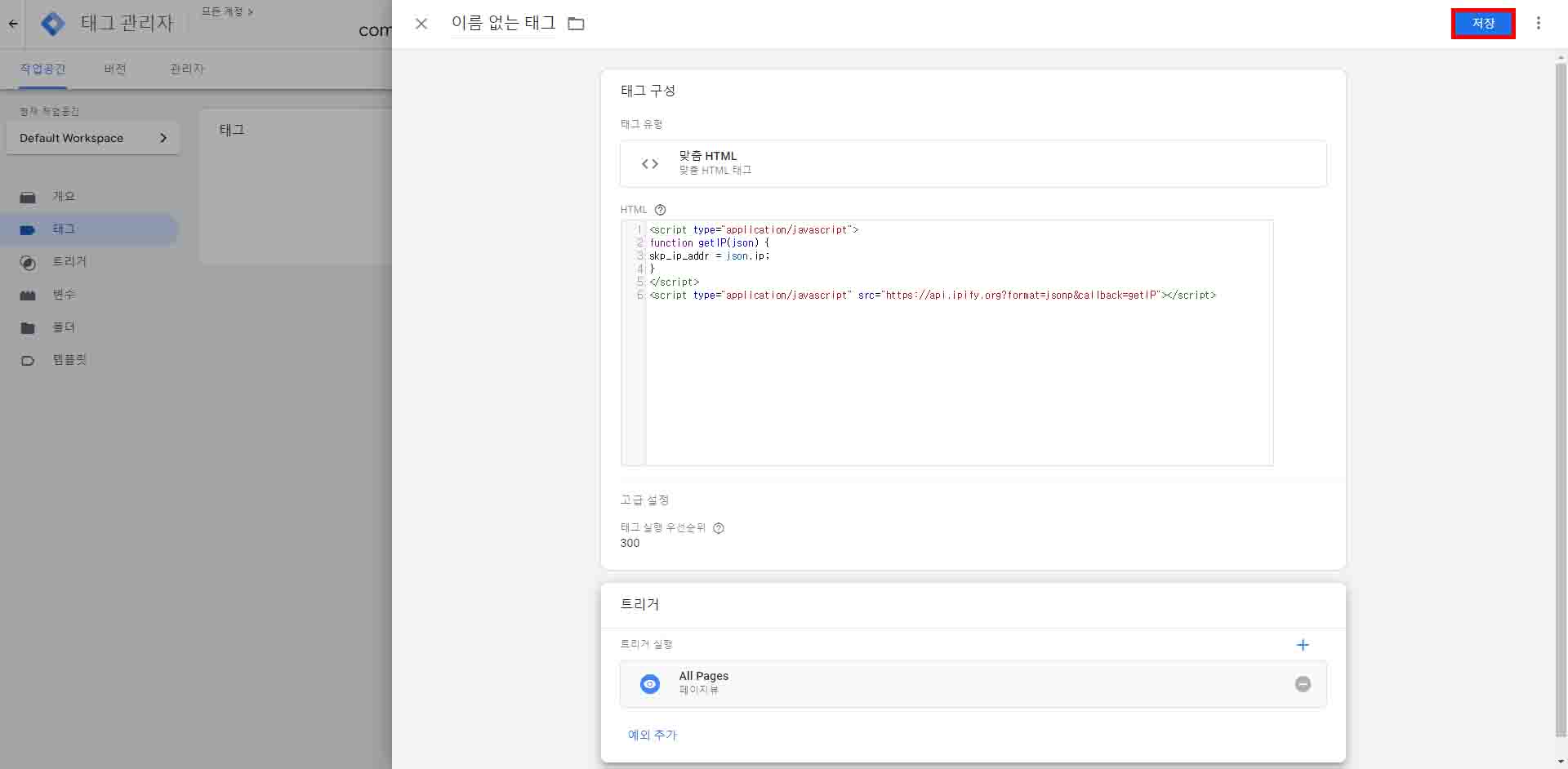
Task: Open the HTML field help icon
Action: pyautogui.click(x=660, y=210)
